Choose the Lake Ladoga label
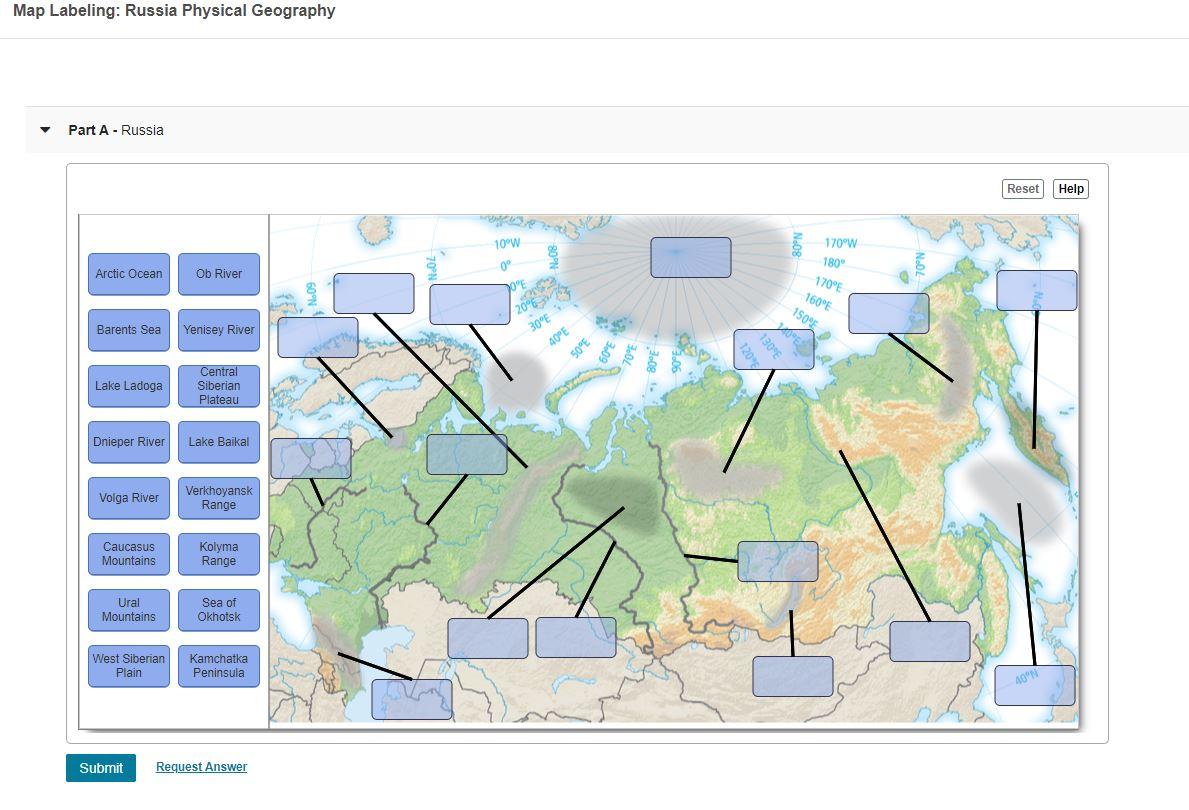The height and width of the screenshot is (810, 1189). (x=129, y=386)
